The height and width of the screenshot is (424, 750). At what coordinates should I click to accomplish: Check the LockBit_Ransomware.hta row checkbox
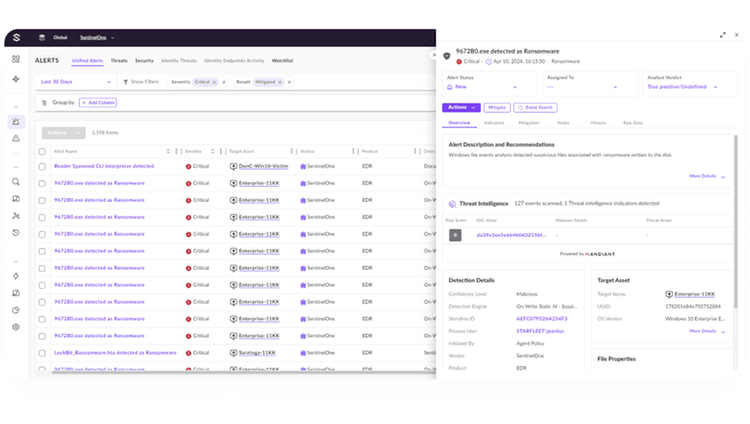point(42,353)
